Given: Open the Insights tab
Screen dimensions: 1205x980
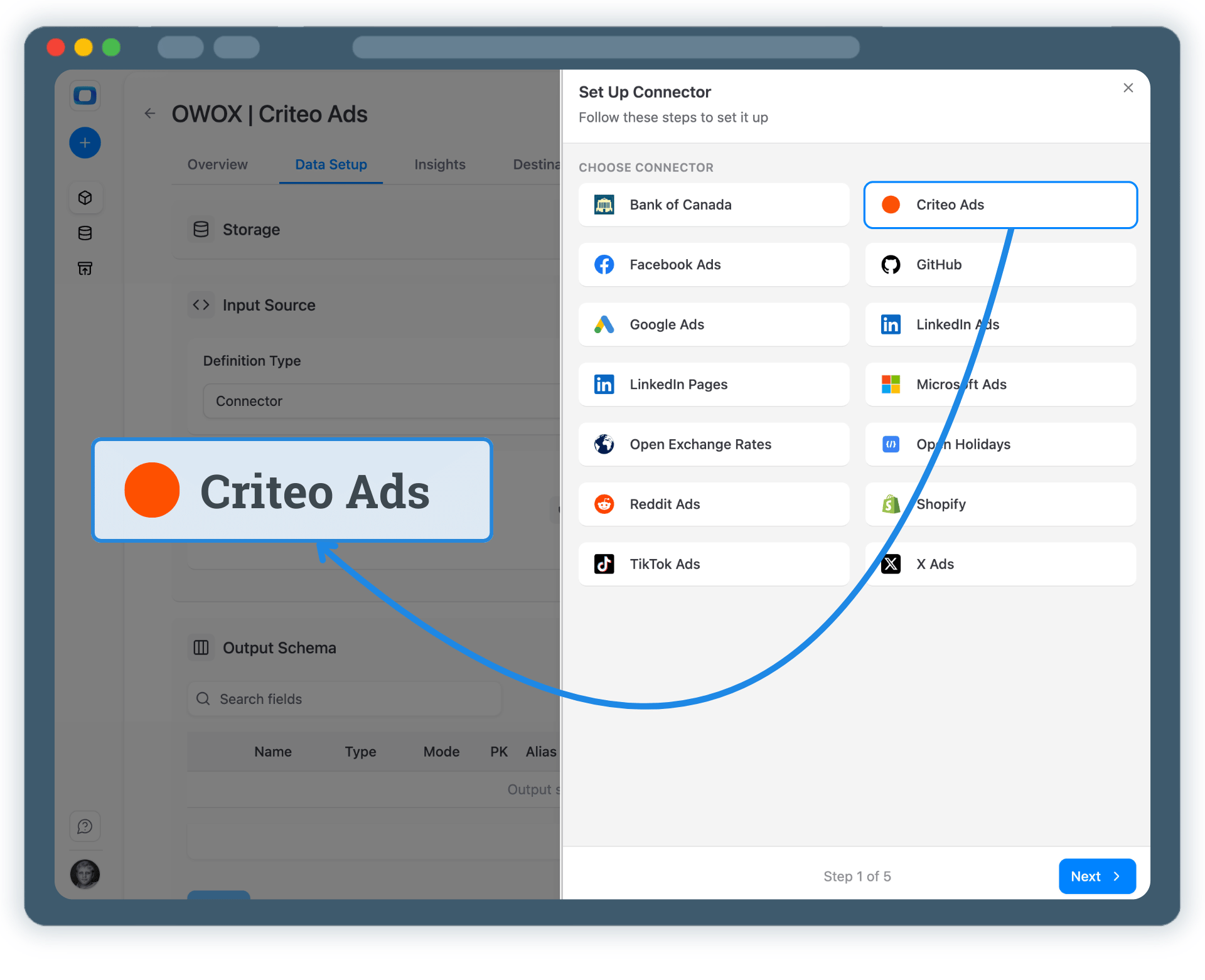Looking at the screenshot, I should 439,164.
